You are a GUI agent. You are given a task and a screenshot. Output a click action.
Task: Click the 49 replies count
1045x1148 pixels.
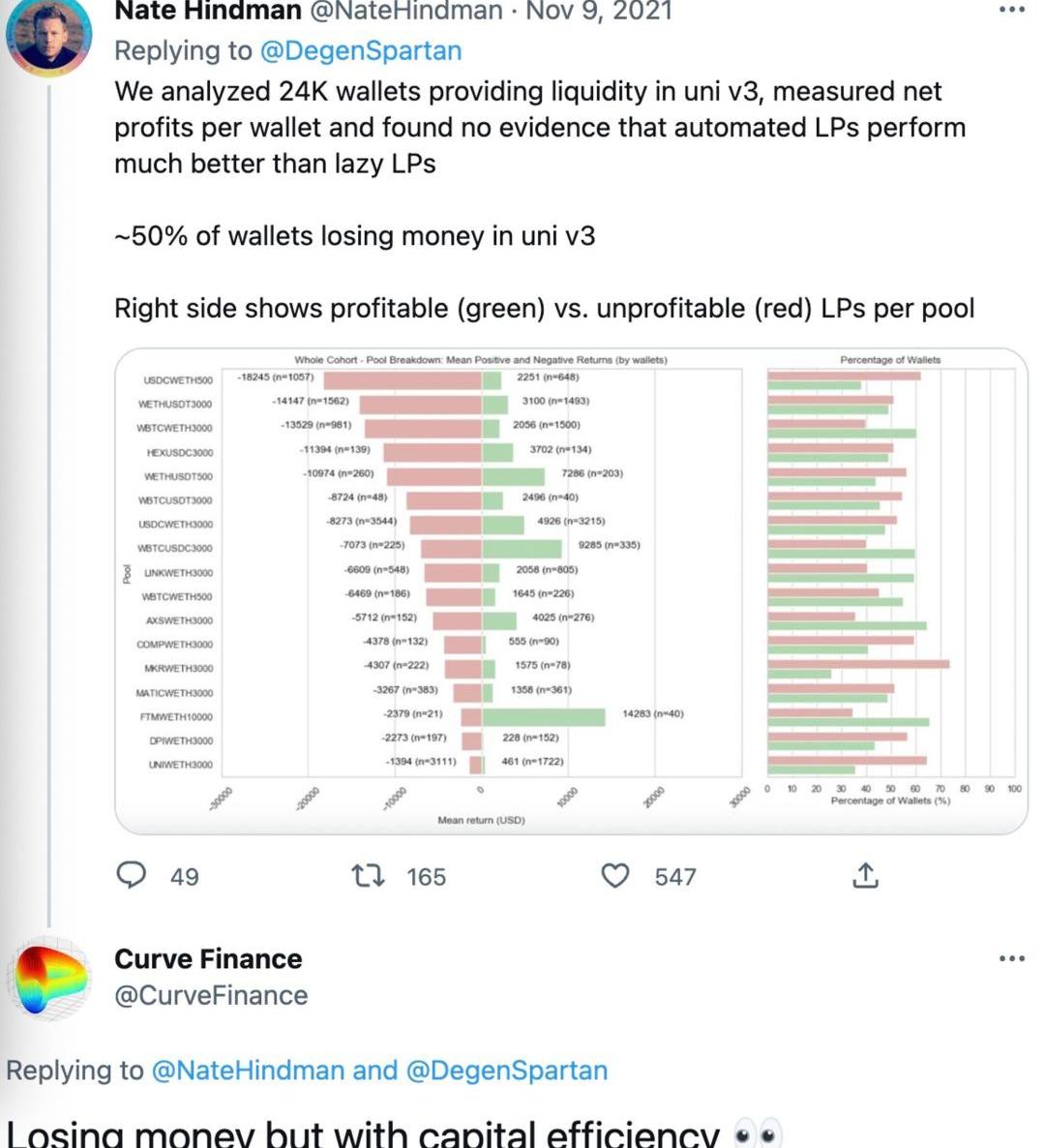pos(185,877)
